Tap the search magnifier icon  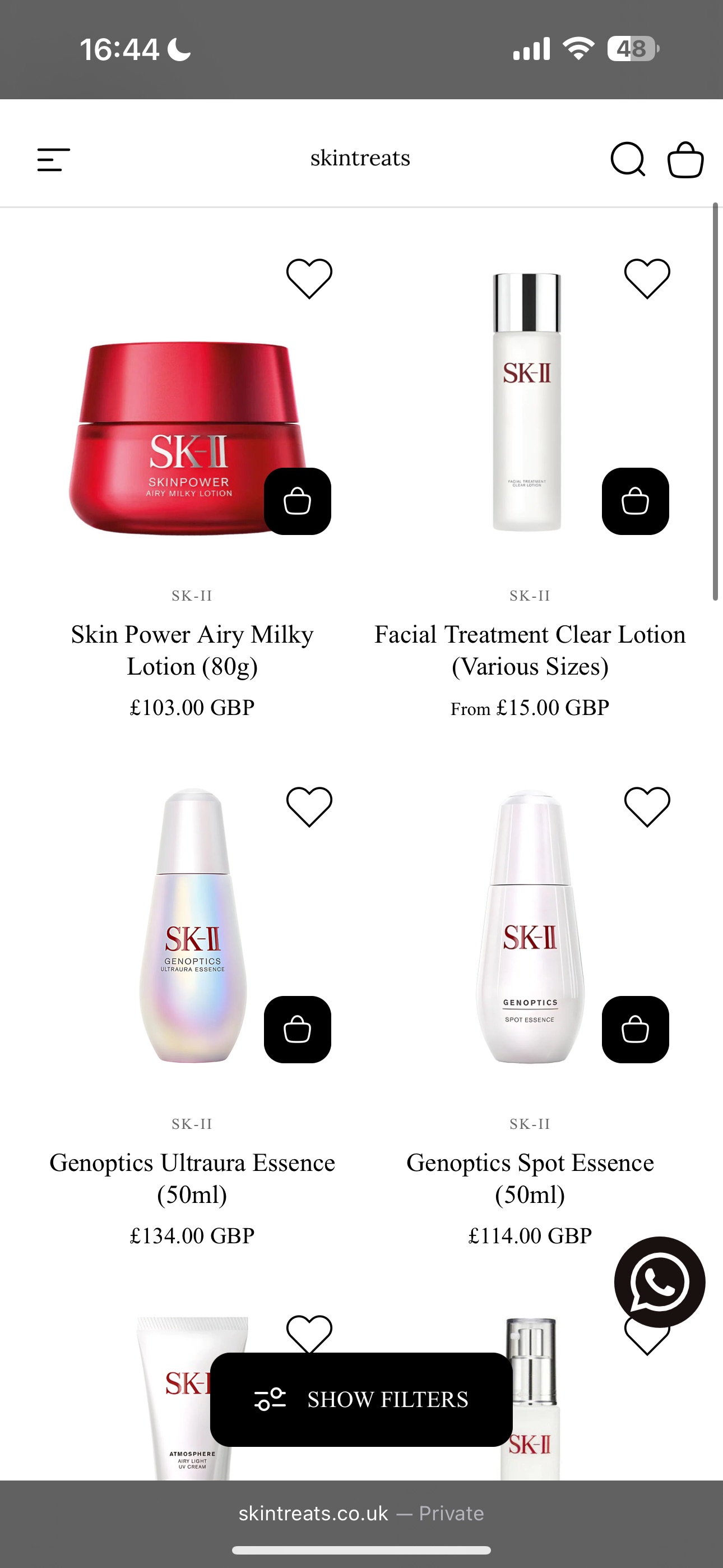click(628, 159)
